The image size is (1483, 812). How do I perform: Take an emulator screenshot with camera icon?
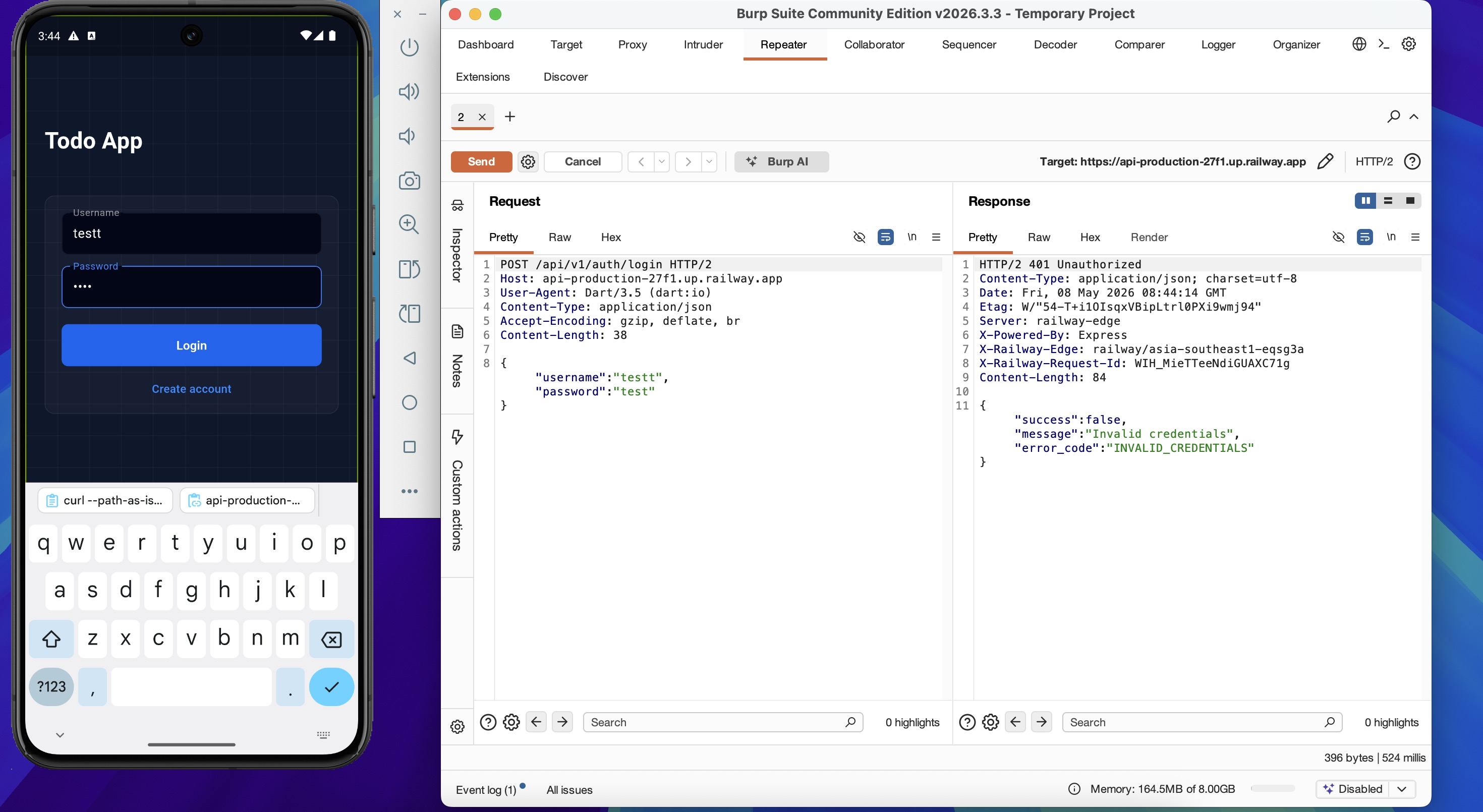(x=409, y=181)
